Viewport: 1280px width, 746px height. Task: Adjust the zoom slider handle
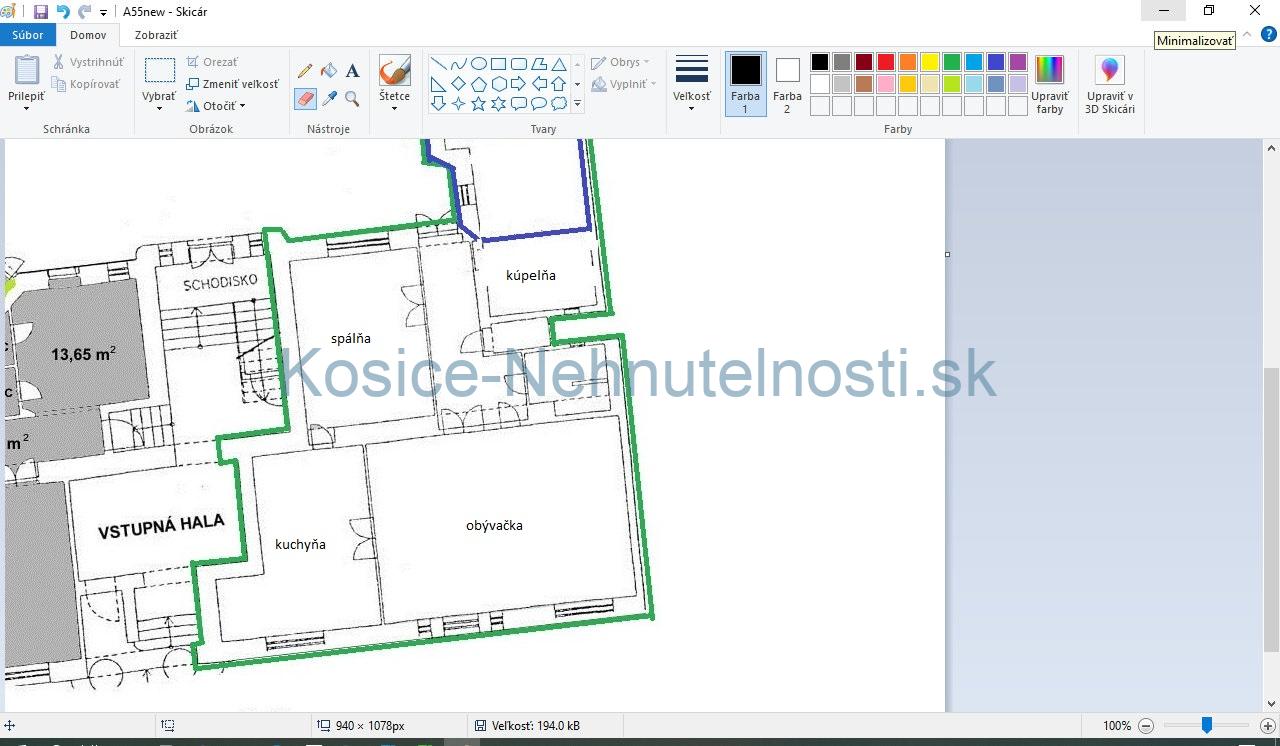[1207, 725]
